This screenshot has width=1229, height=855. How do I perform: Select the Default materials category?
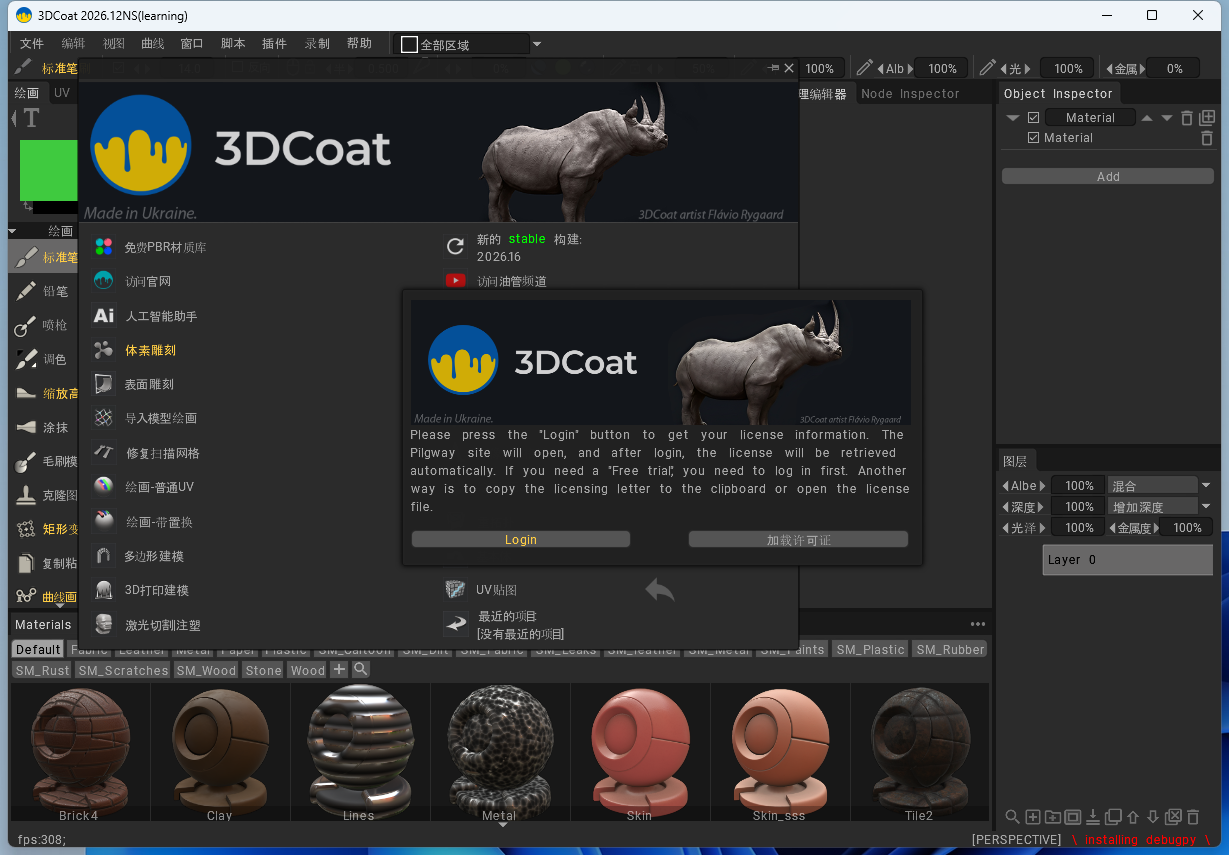pyautogui.click(x=38, y=649)
